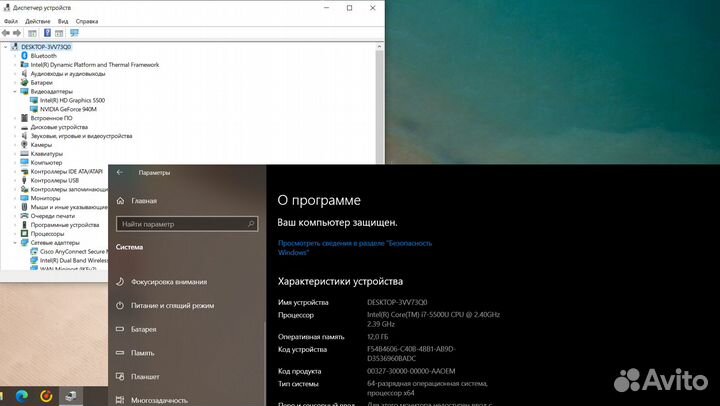Viewport: 720px width, 406px height.
Task: Open the Справка menu
Action: [x=87, y=21]
